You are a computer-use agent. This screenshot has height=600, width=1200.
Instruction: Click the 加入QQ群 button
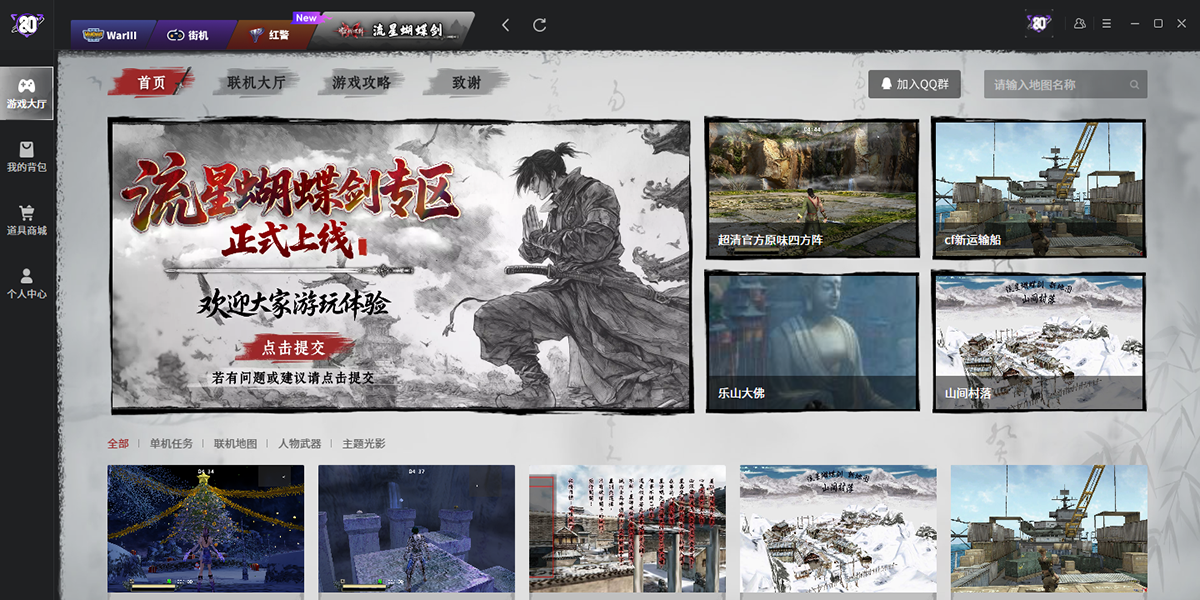[x=914, y=84]
